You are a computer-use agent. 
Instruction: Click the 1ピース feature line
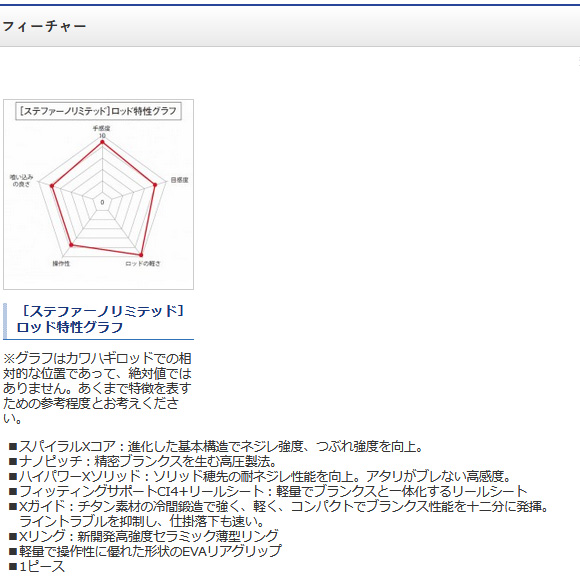click(x=37, y=566)
